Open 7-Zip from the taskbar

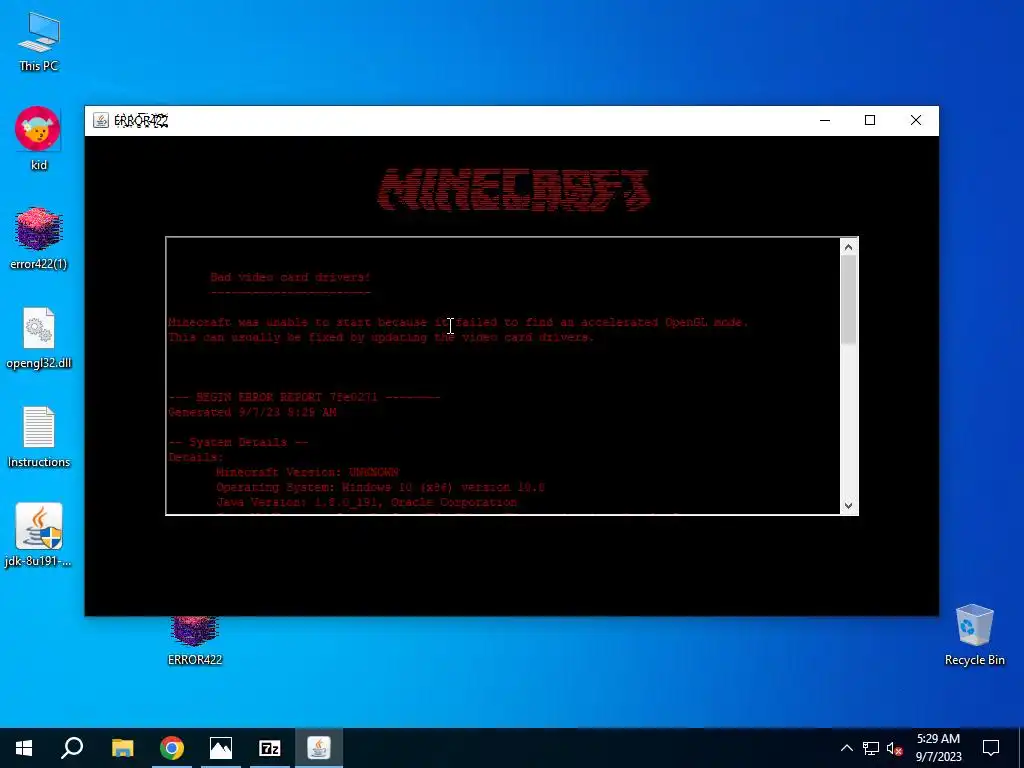click(x=270, y=748)
